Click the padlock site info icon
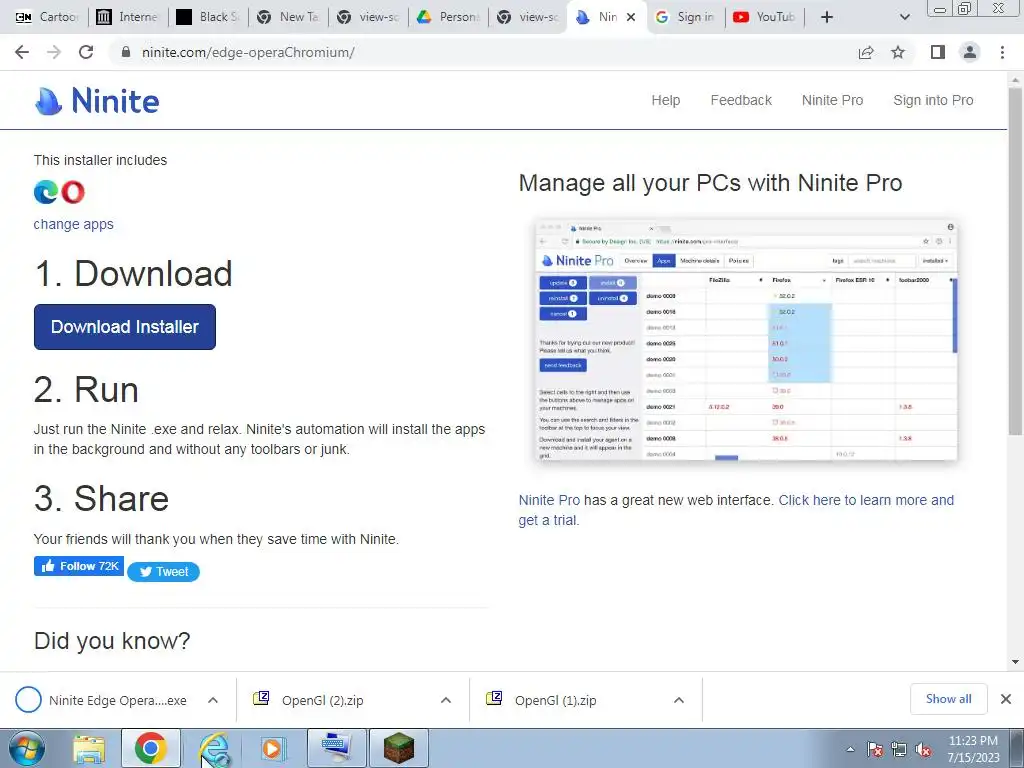Viewport: 1024px width, 768px height. click(126, 52)
